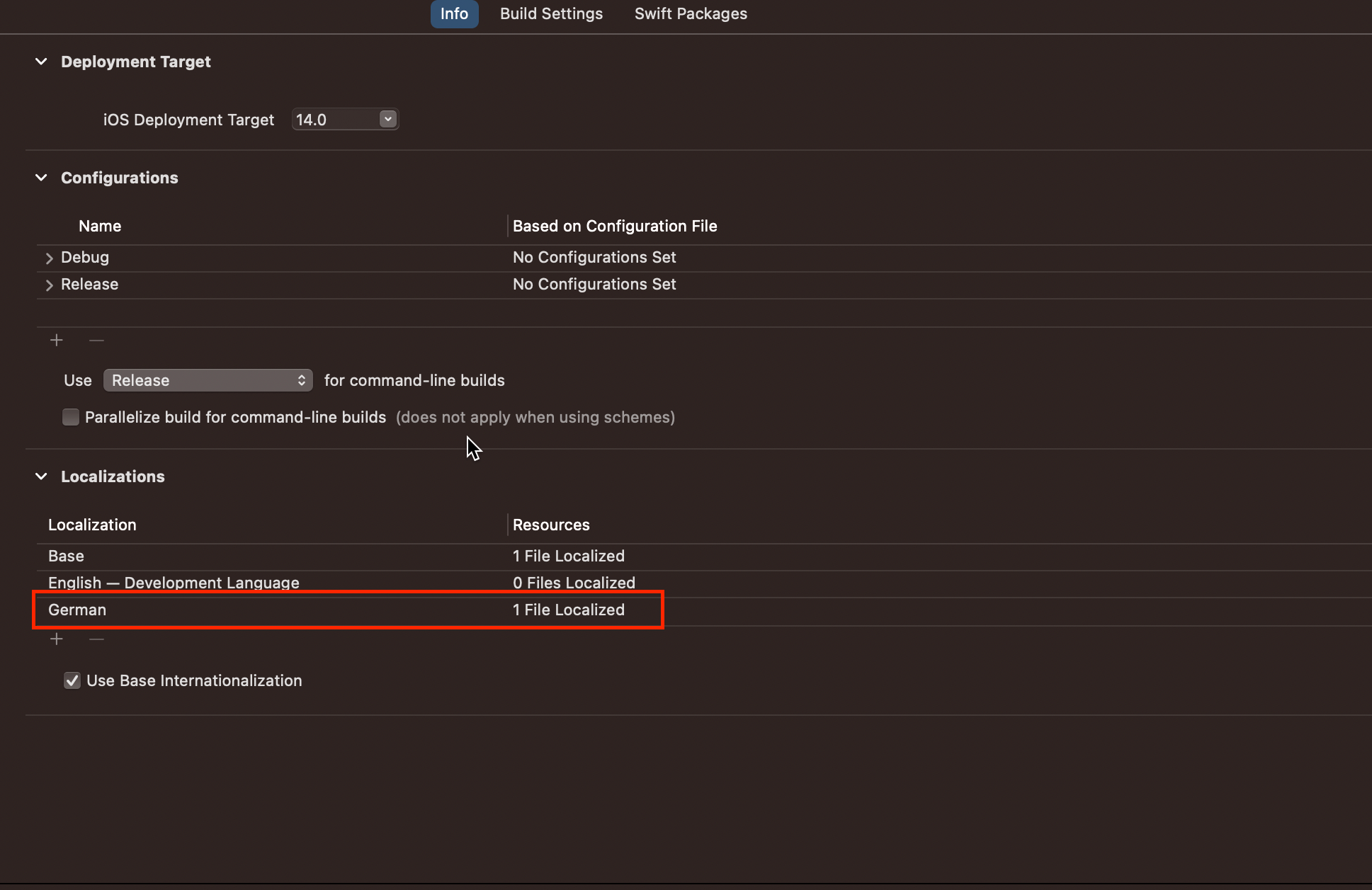Collapse the Configurations section
Image resolution: width=1372 pixels, height=890 pixels.
pyautogui.click(x=41, y=178)
